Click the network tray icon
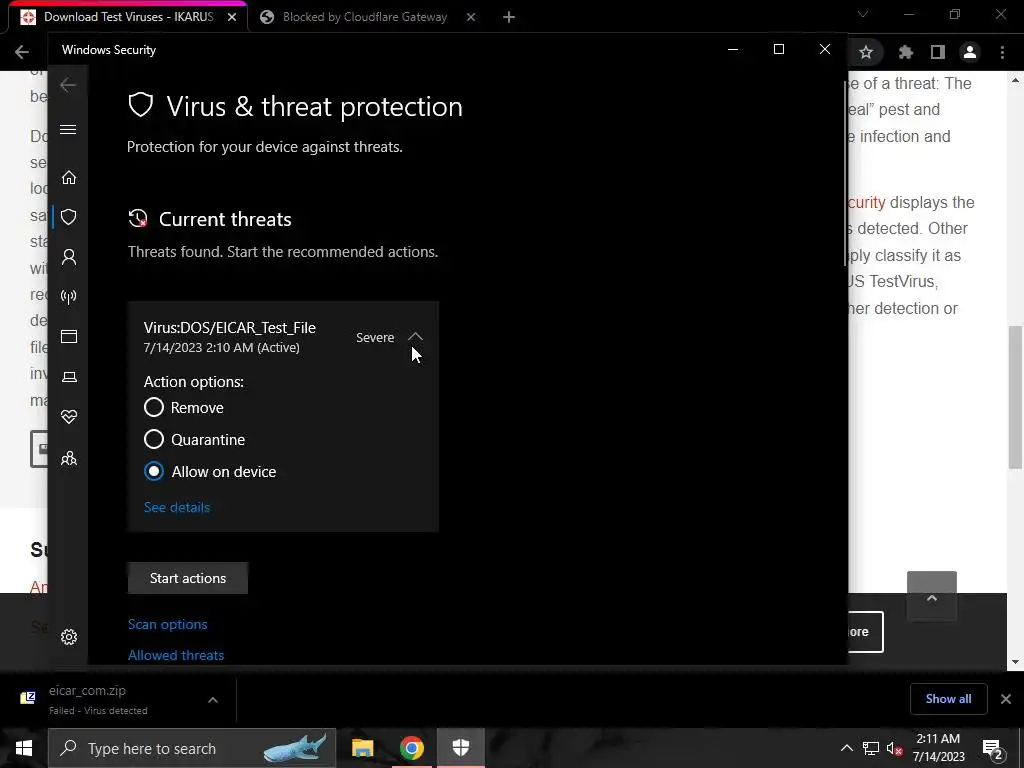This screenshot has width=1024, height=768. point(871,748)
